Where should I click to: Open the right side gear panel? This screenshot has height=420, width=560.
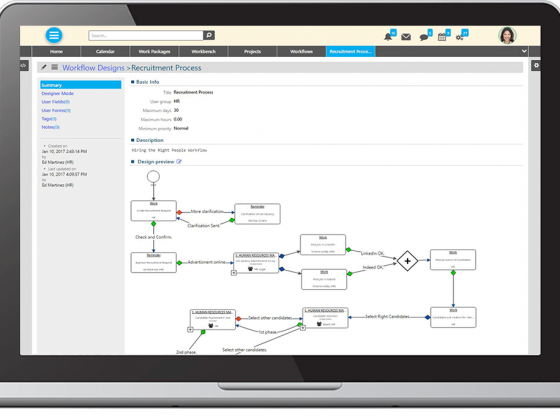coord(536,66)
